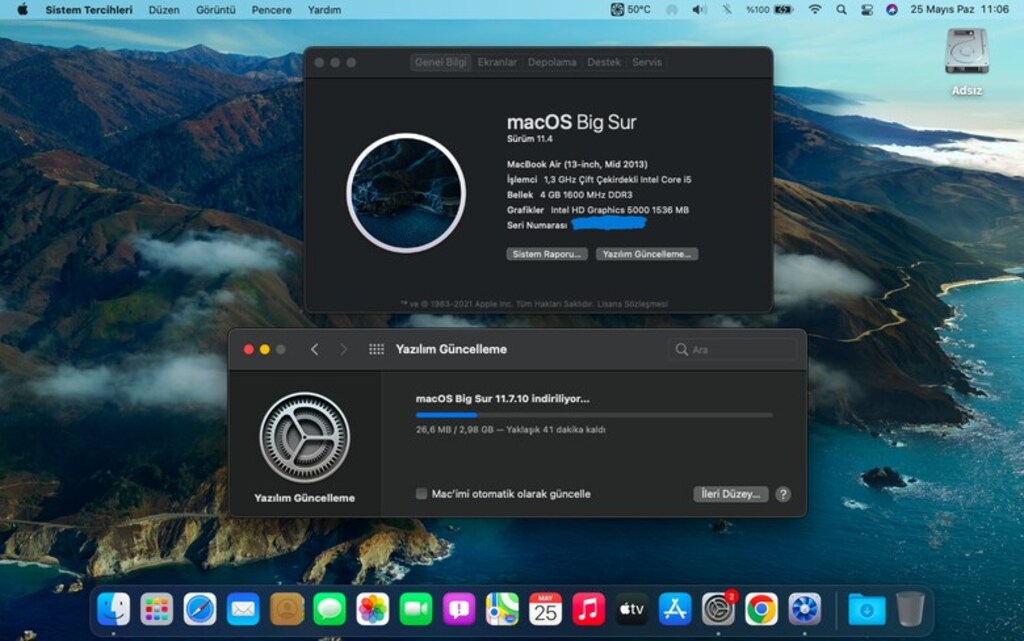The height and width of the screenshot is (641, 1024).
Task: Switch to the Depolama tab
Action: (552, 62)
